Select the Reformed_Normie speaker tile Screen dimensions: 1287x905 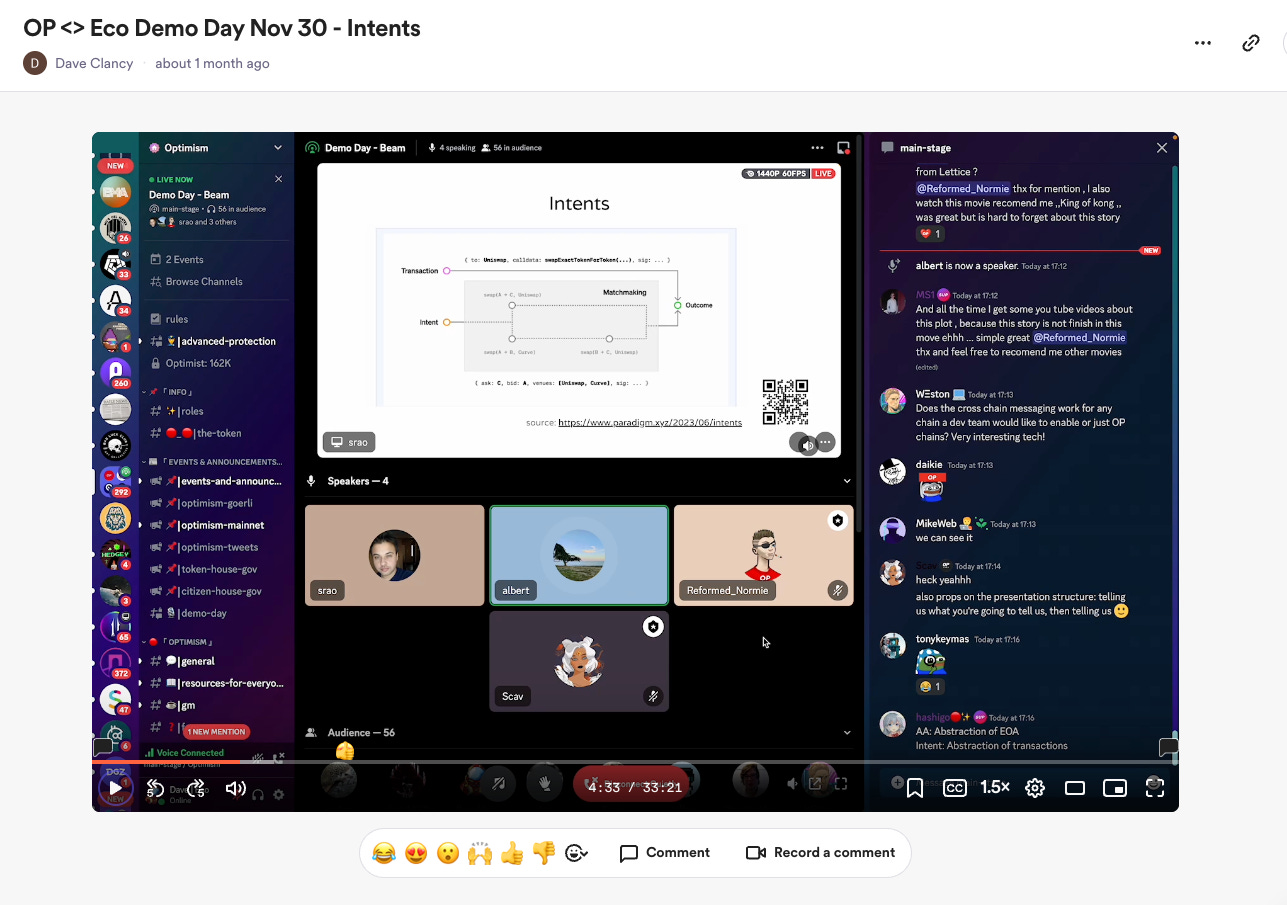[x=764, y=555]
